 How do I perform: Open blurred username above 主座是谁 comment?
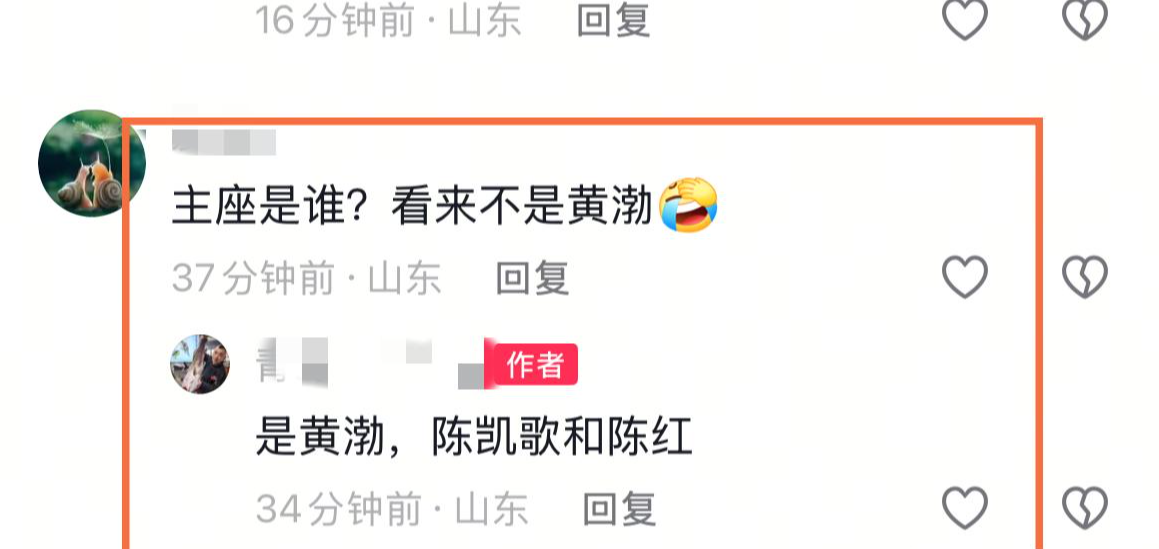click(223, 142)
